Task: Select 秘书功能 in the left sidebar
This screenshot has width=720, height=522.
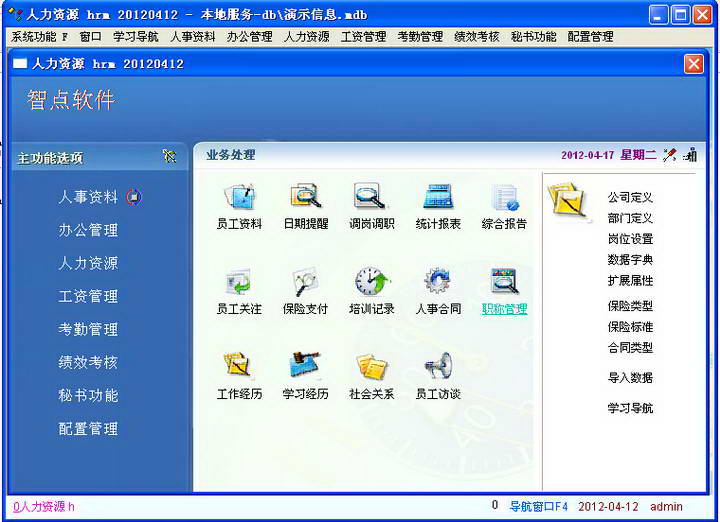Action: coord(88,395)
